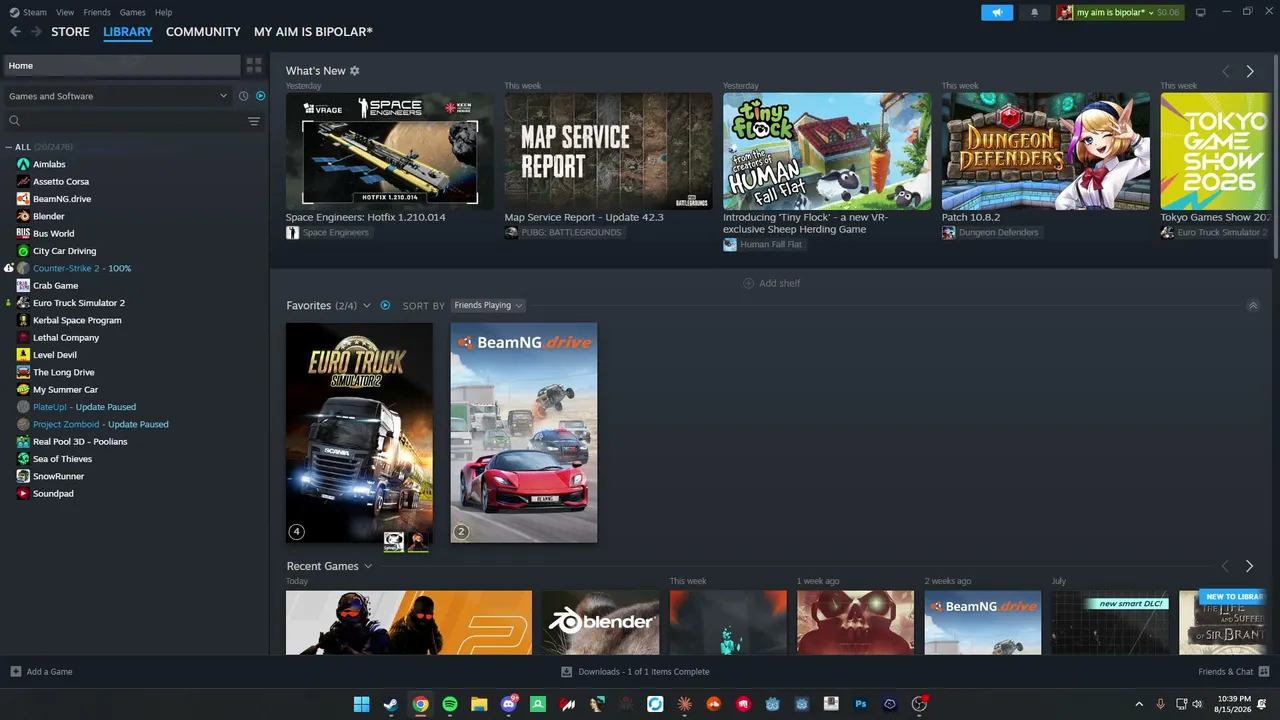Click the Aimlabs game icon
1280x720 pixels.
tap(23, 164)
